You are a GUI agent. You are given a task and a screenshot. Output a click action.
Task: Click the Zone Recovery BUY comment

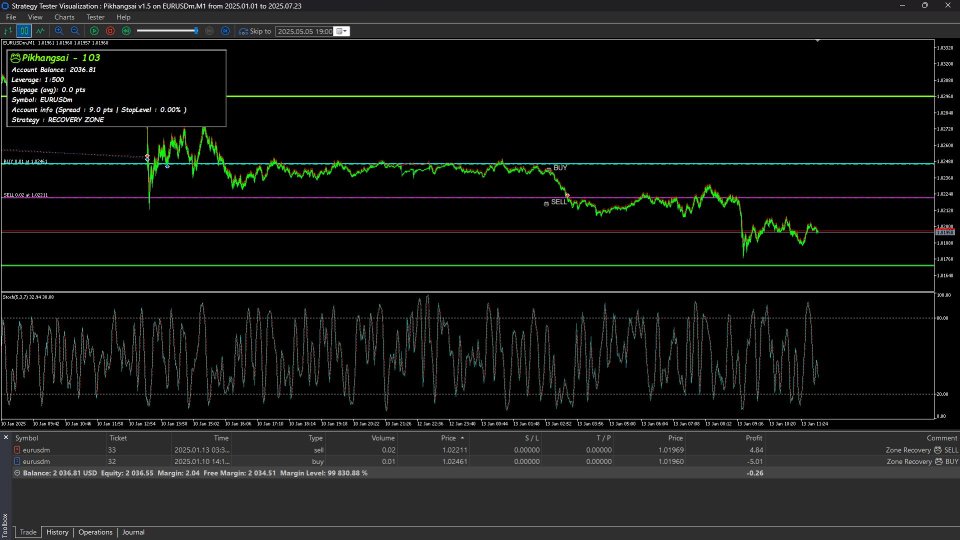(x=923, y=462)
